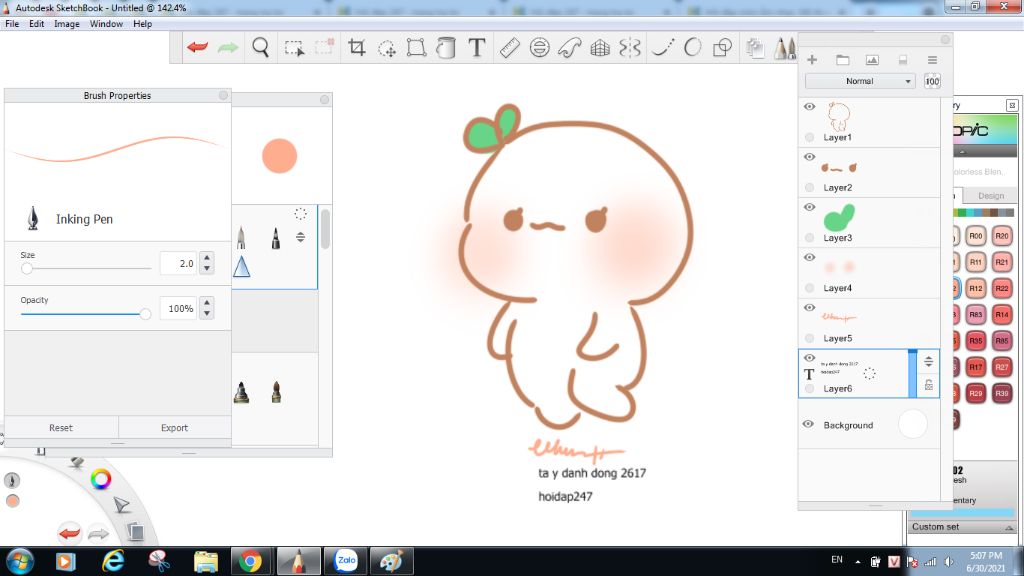Open the Draw Style shapes tool

(x=722, y=48)
